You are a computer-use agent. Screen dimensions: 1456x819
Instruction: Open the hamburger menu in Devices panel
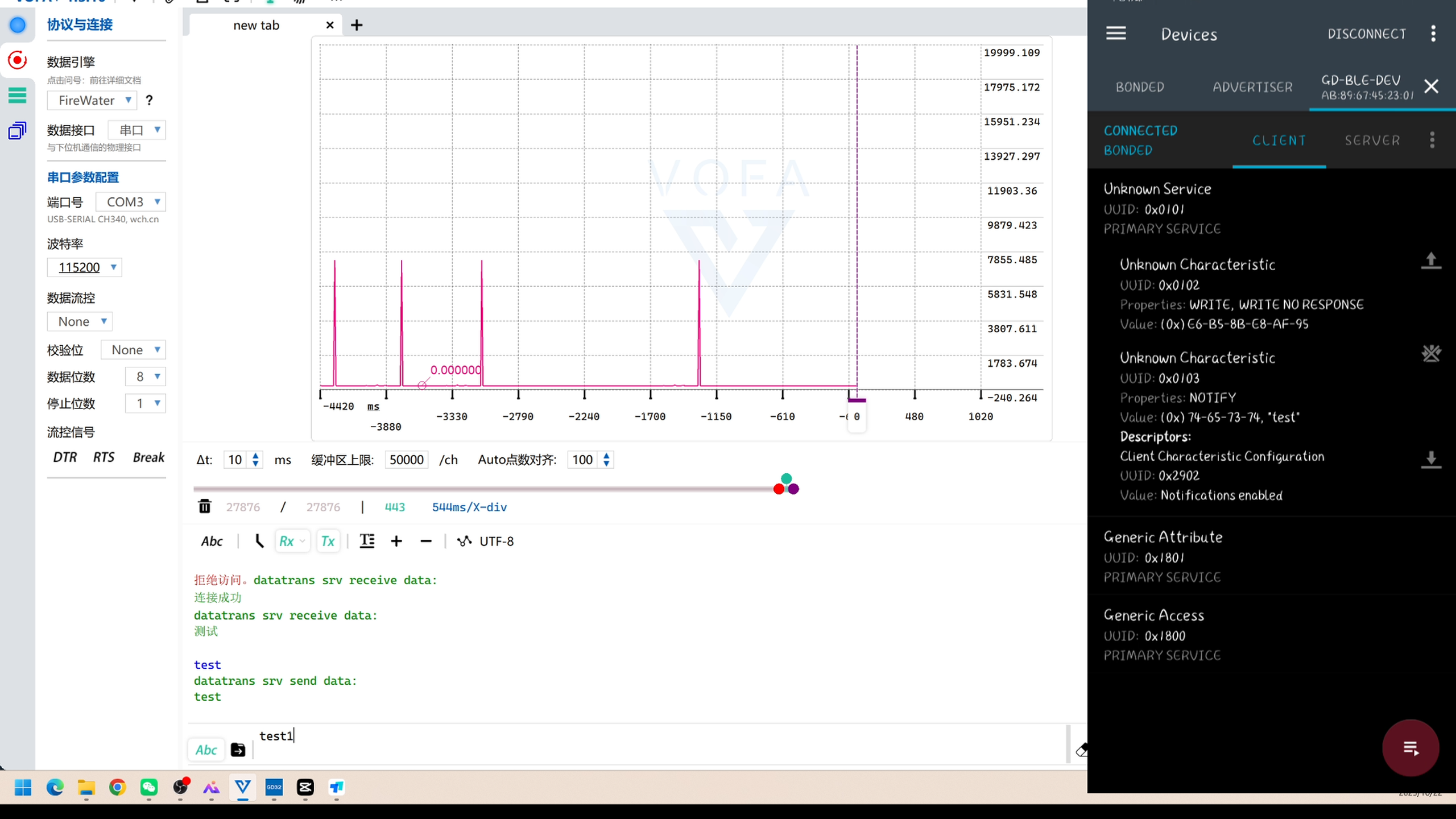(x=1115, y=34)
